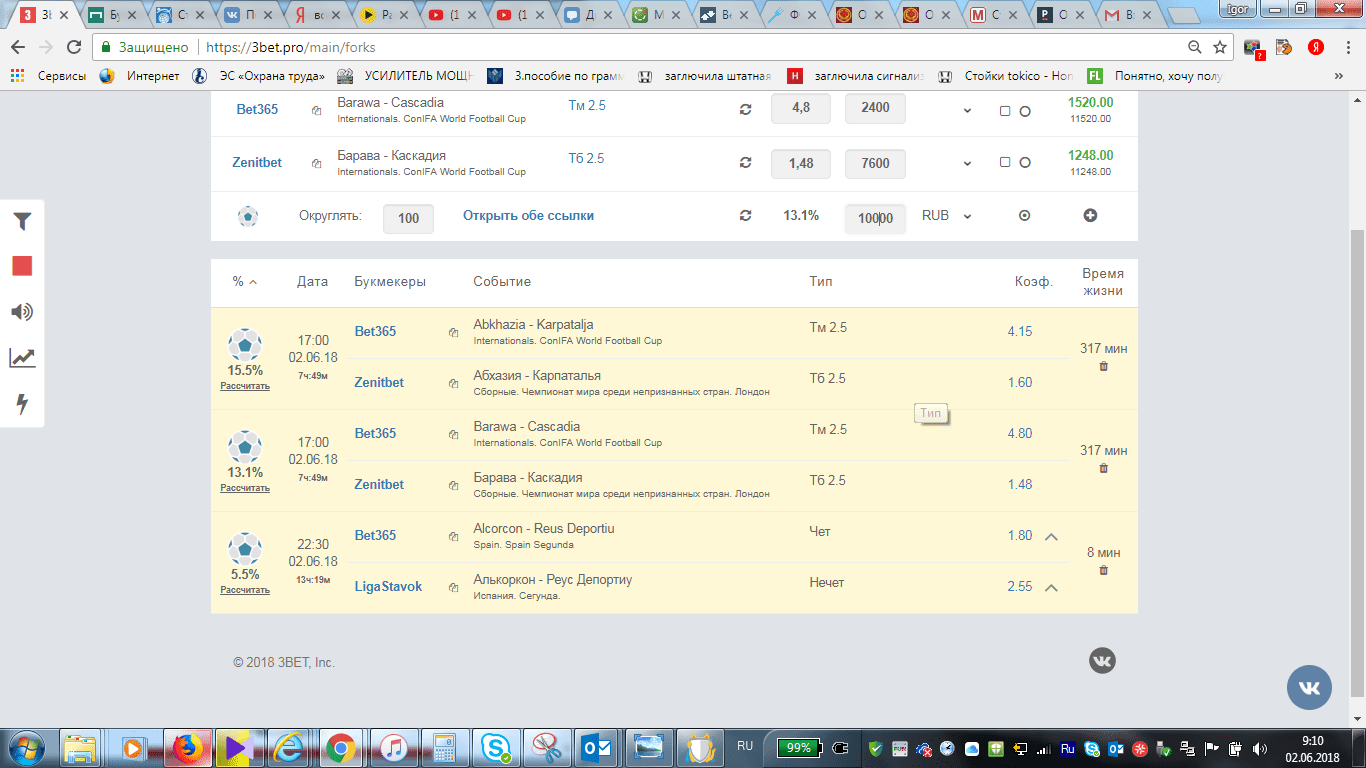Screen dimensions: 1366x768
Task: Toggle the sound speaker icon in sidebar
Action: pyautogui.click(x=22, y=312)
